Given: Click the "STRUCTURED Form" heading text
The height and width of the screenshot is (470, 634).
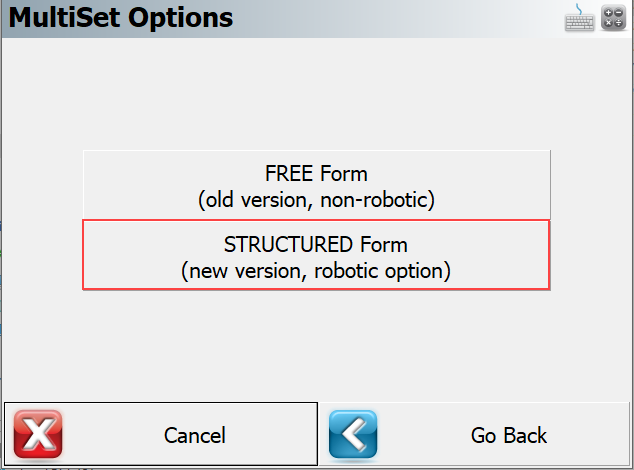Looking at the screenshot, I should (x=316, y=245).
